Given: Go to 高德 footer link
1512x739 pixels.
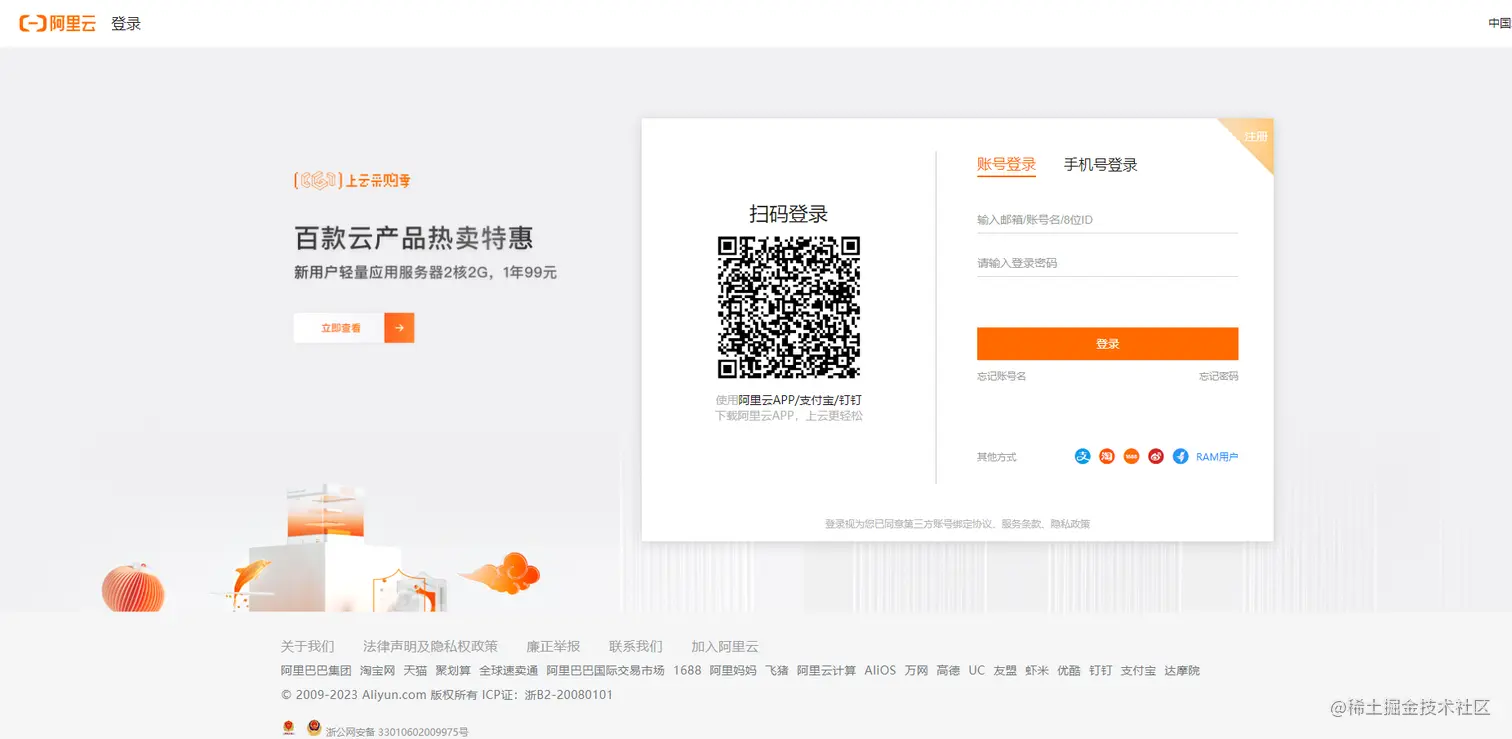Looking at the screenshot, I should pyautogui.click(x=948, y=671).
